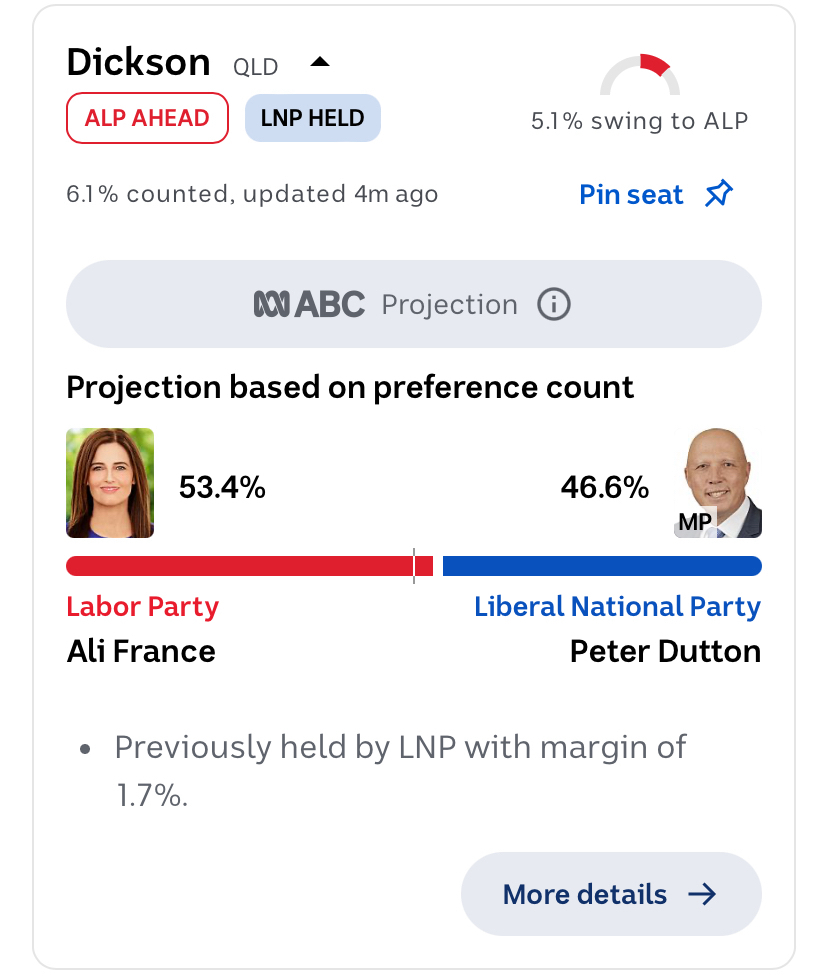Click the ALP AHEAD status badge
This screenshot has height=980, width=828.
pyautogui.click(x=147, y=117)
